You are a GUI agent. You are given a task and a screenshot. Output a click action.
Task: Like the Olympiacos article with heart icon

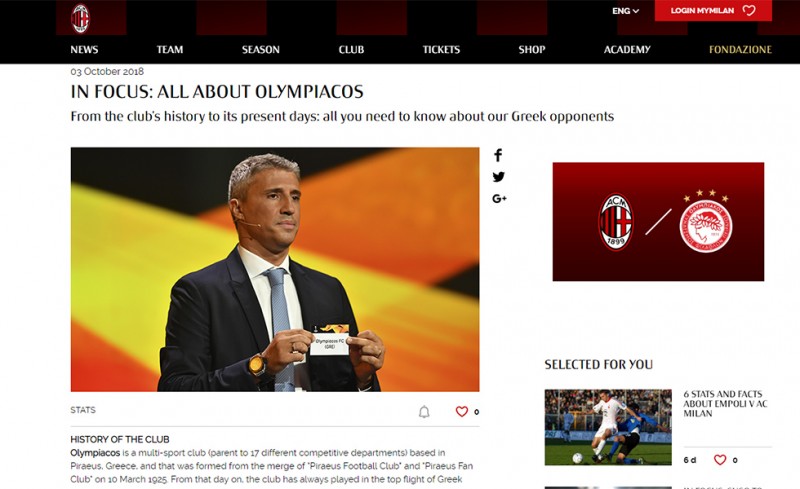pos(462,411)
